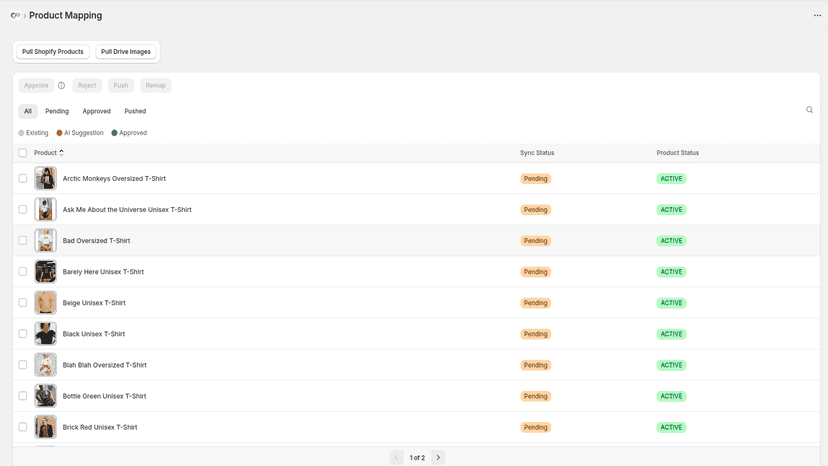This screenshot has height=466, width=828.
Task: Click the app logo icon in breadcrumb
Action: [x=15, y=15]
